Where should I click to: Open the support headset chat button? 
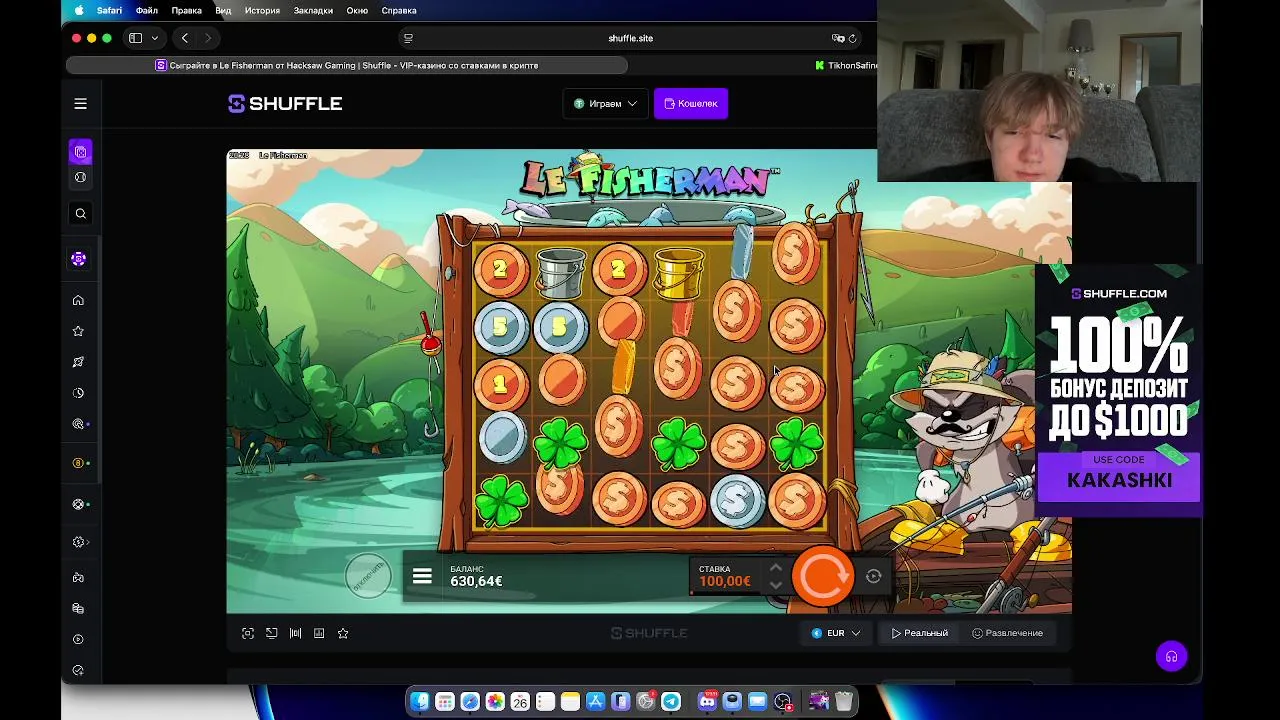pos(1171,656)
